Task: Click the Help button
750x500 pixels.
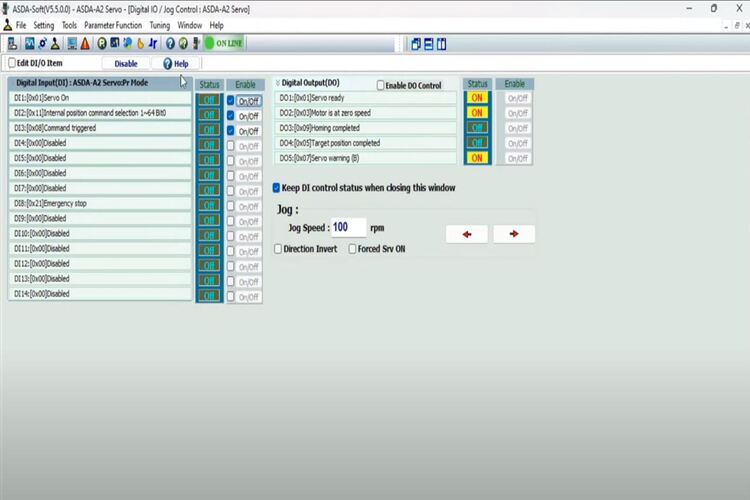Action: [x=175, y=63]
